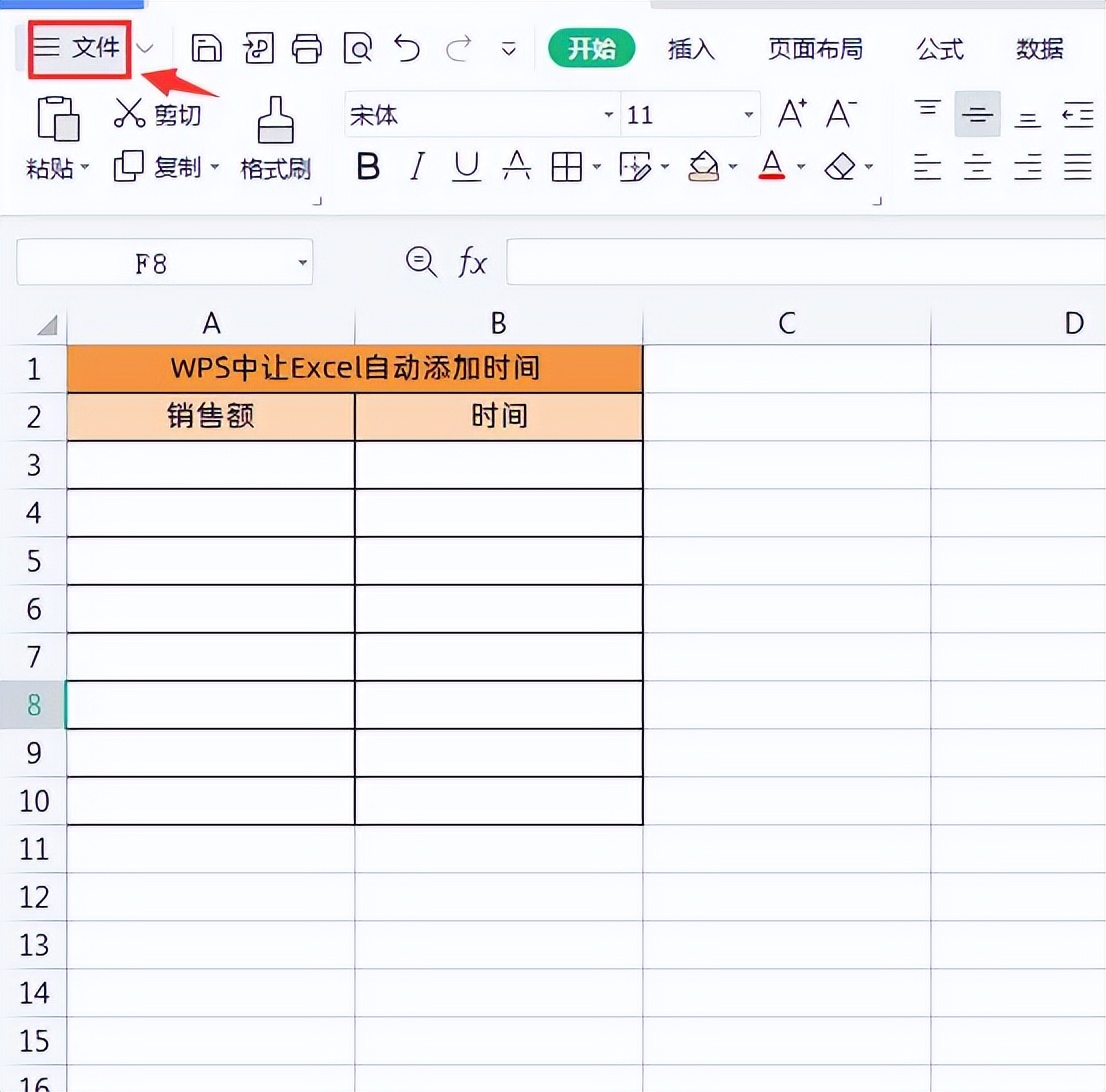
Task: Switch to the 开始 tab
Action: click(592, 48)
